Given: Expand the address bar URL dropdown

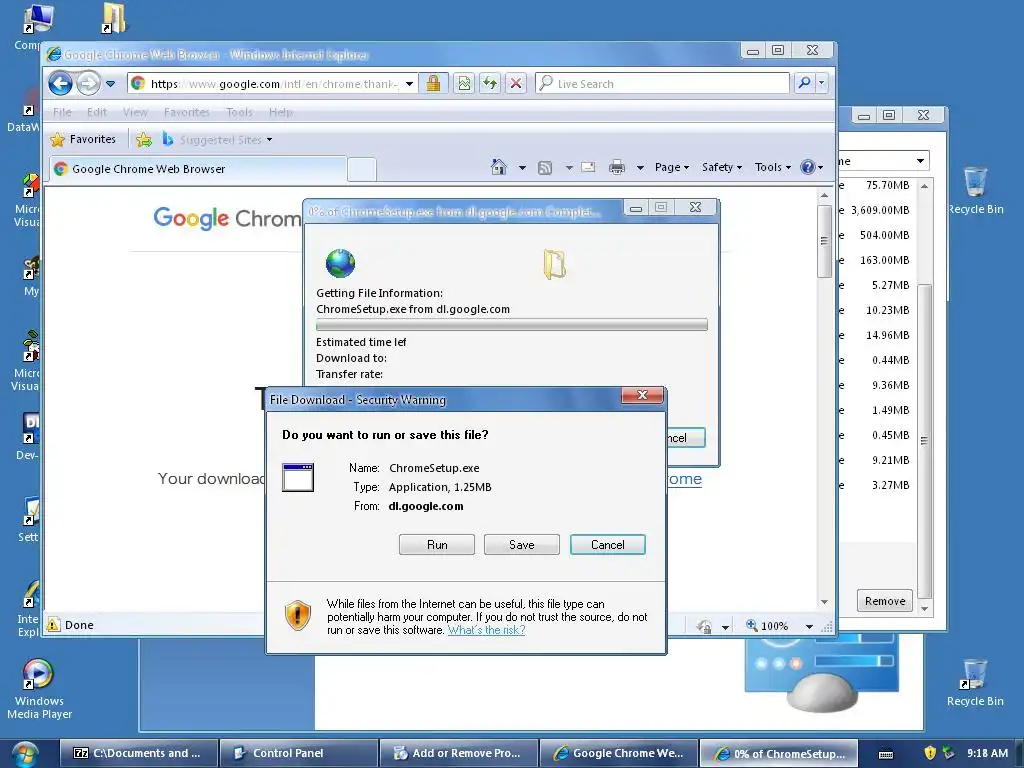Looking at the screenshot, I should 409,84.
